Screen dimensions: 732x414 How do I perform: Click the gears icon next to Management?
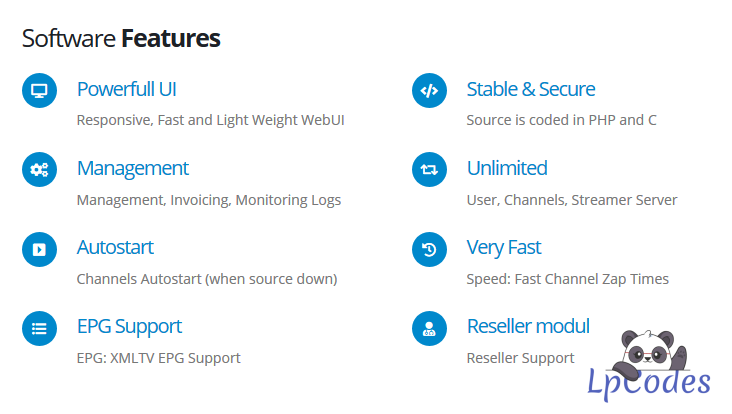(39, 170)
